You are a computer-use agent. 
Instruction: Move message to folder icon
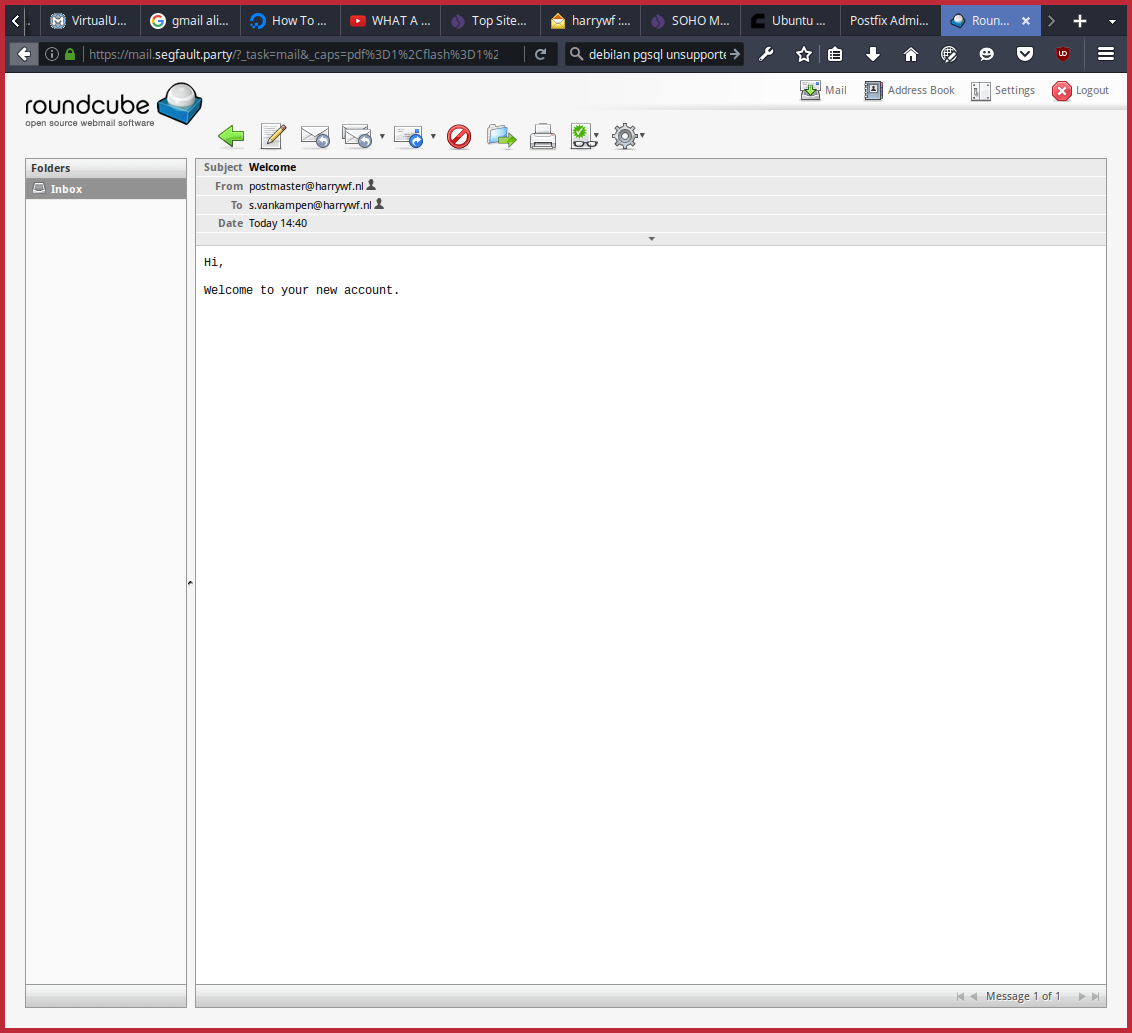click(x=501, y=137)
